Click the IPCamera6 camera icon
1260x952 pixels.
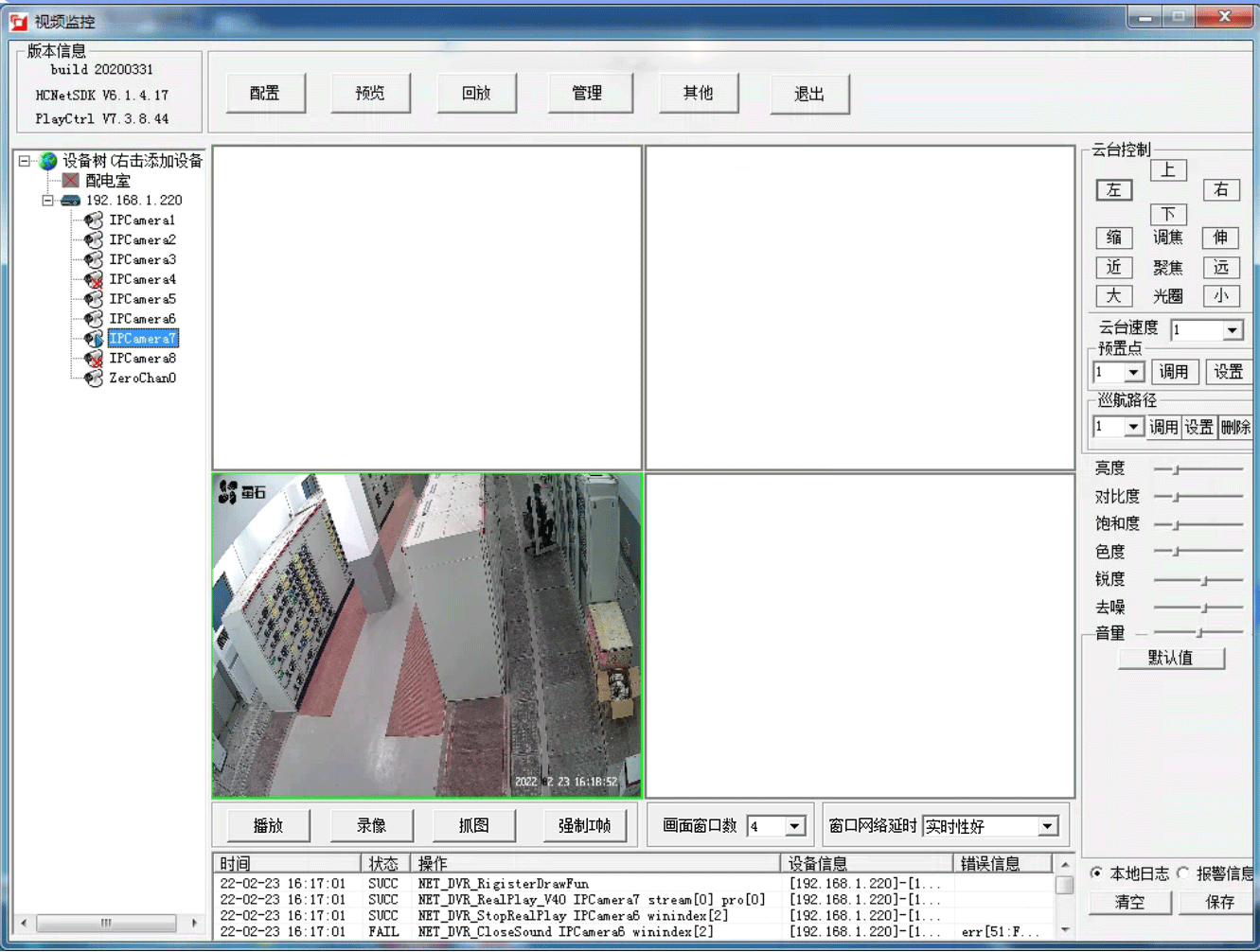(x=93, y=319)
